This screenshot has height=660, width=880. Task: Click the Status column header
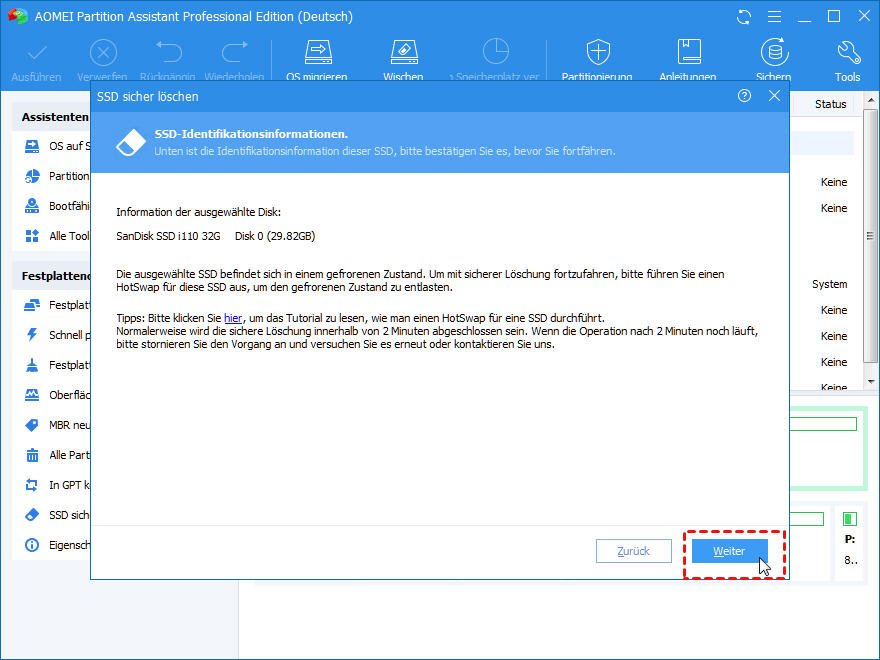coord(830,104)
